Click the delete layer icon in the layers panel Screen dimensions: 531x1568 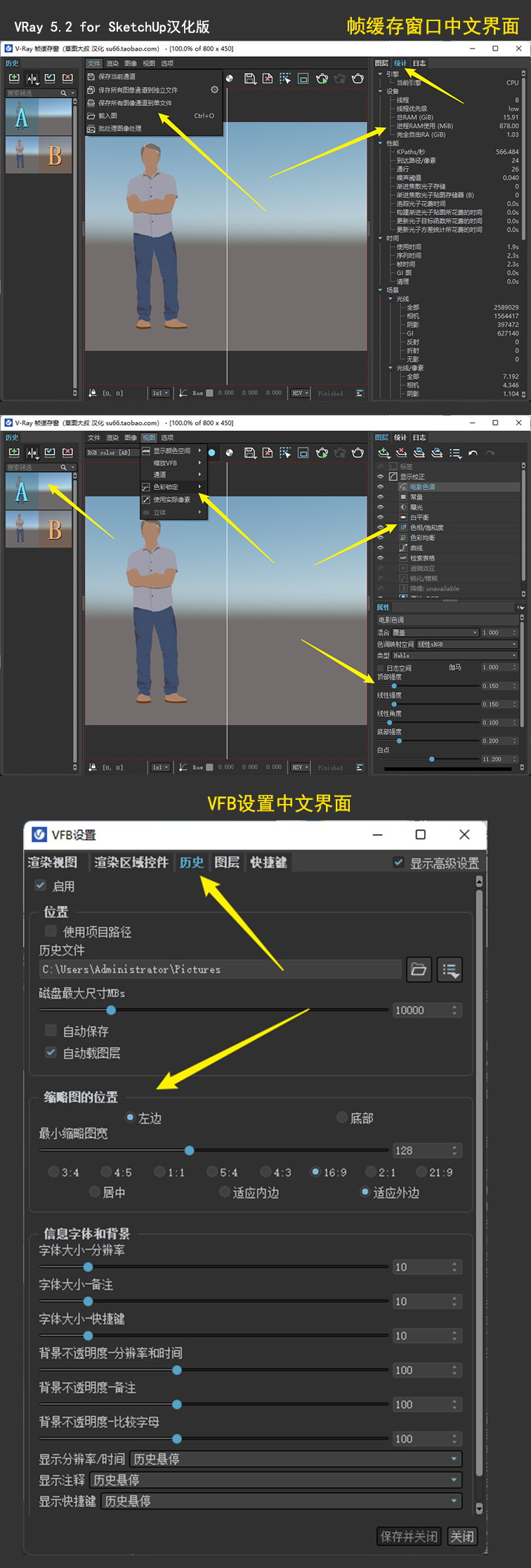tap(401, 453)
